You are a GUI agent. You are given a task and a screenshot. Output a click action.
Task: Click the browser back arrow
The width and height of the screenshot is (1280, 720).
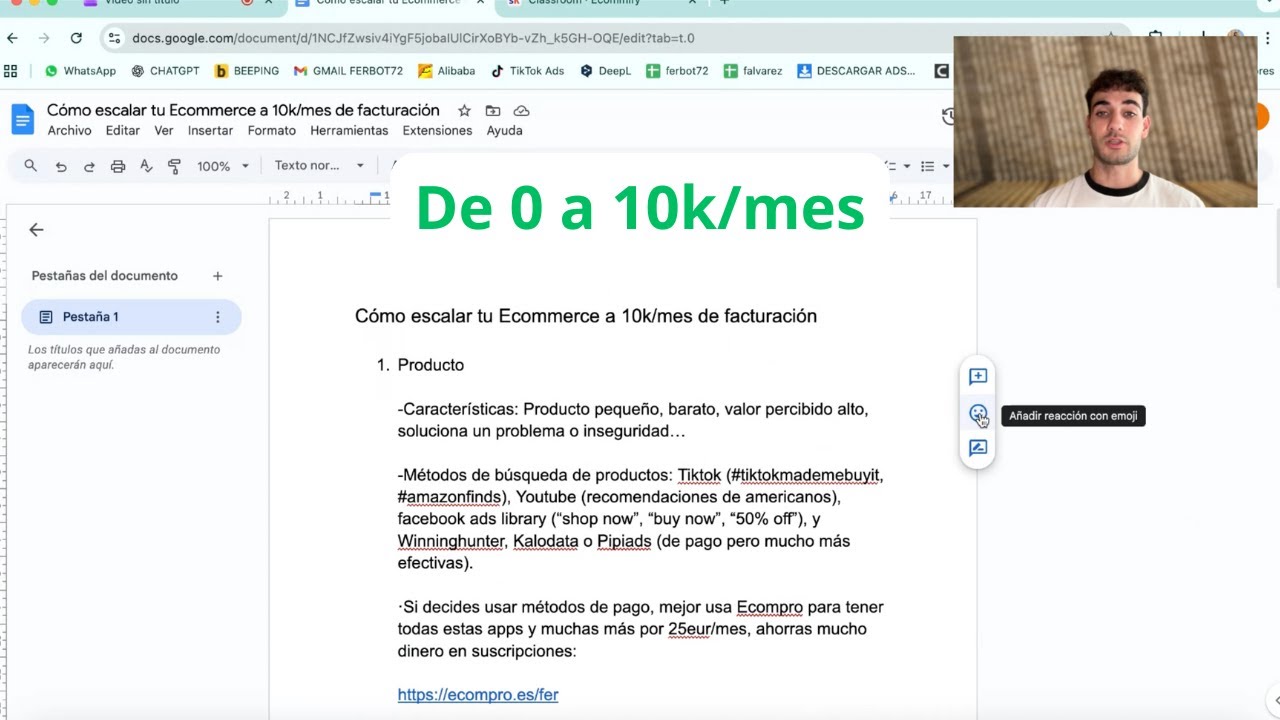[12, 38]
